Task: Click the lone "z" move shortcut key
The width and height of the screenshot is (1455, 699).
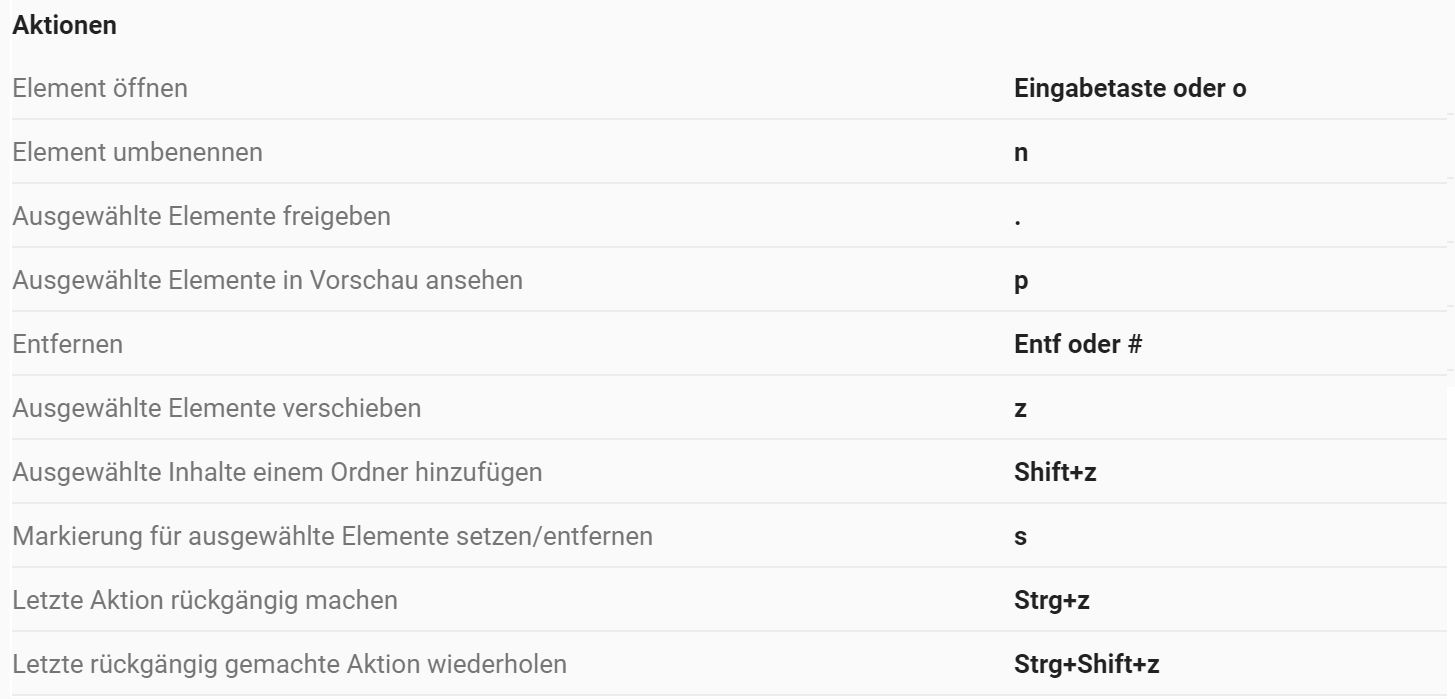Action: (x=1020, y=409)
